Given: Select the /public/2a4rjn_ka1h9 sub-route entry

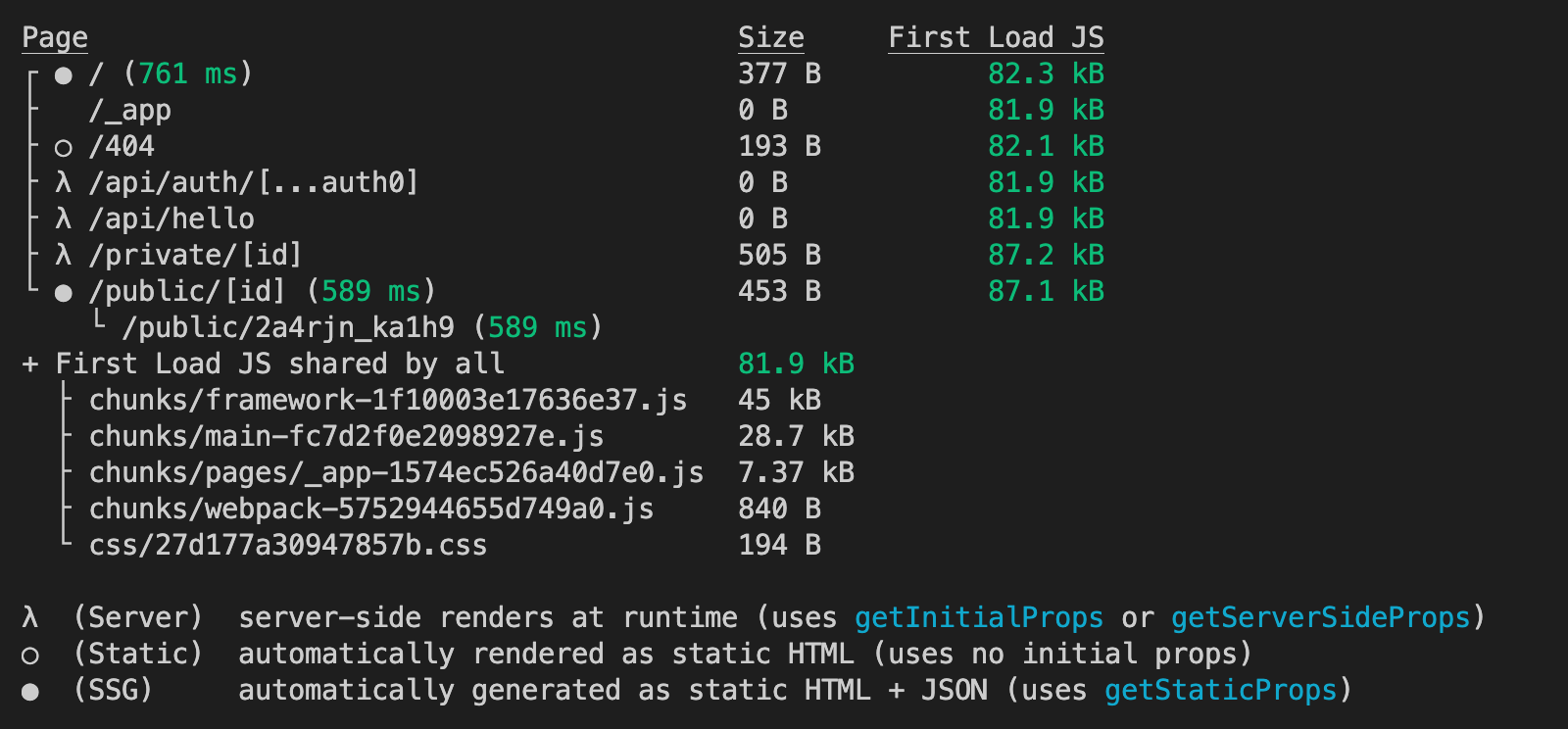Looking at the screenshot, I should [x=287, y=327].
